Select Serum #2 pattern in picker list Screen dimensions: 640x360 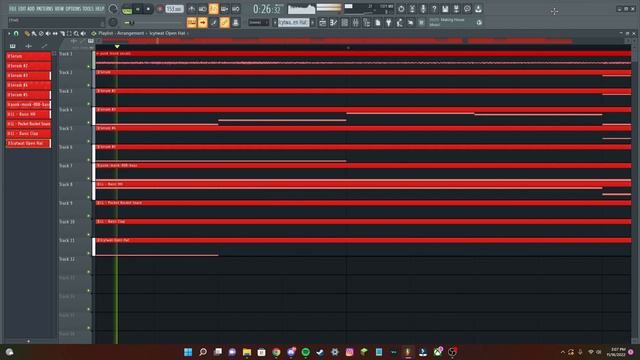[x=28, y=66]
